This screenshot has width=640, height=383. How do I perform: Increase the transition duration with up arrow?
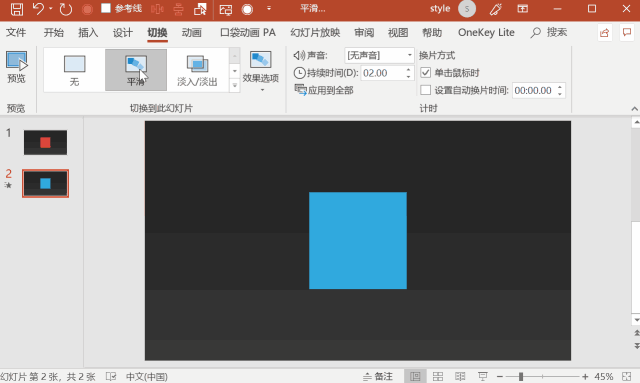click(409, 69)
